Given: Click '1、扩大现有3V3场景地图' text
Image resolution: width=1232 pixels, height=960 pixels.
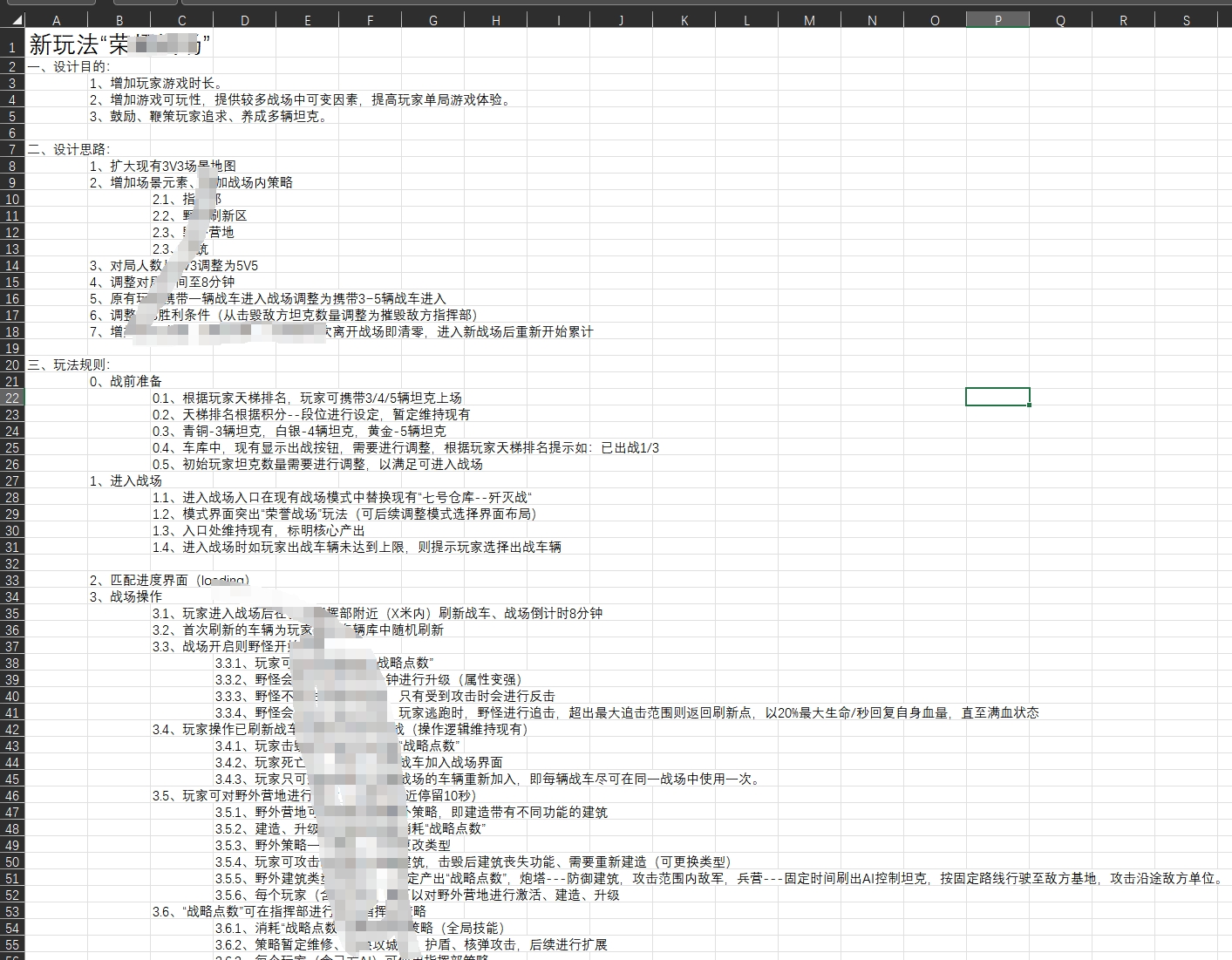Looking at the screenshot, I should click(163, 166).
